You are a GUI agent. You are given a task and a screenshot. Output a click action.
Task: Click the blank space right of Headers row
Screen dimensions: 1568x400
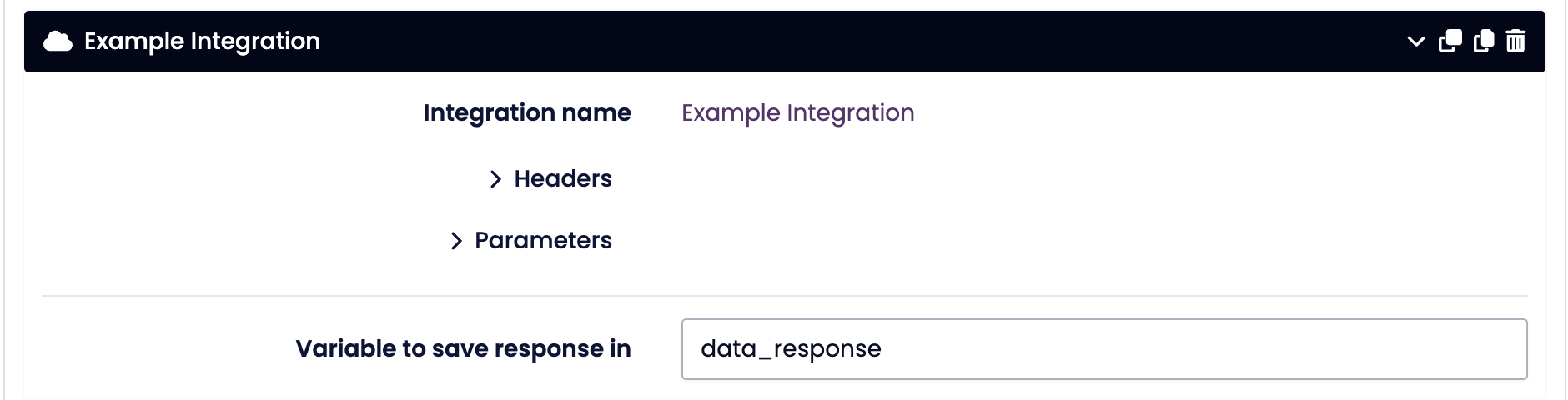(x=1001, y=179)
